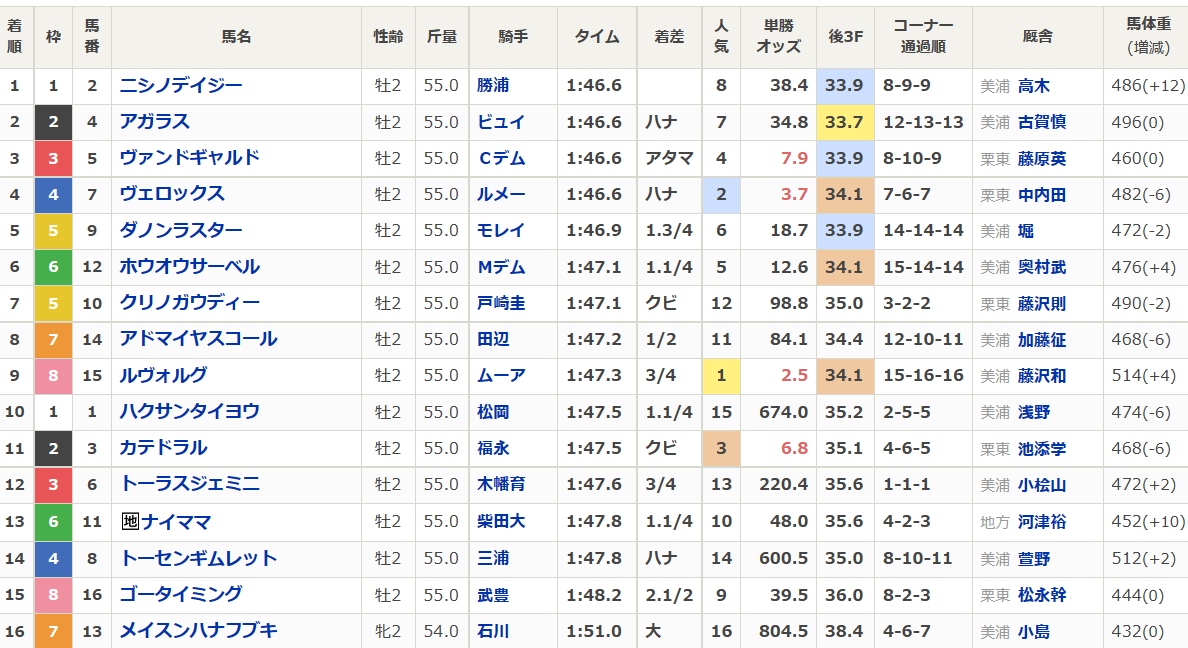Click the popularity cell in the ヴェロックス row
The image size is (1188, 648).
tap(721, 195)
